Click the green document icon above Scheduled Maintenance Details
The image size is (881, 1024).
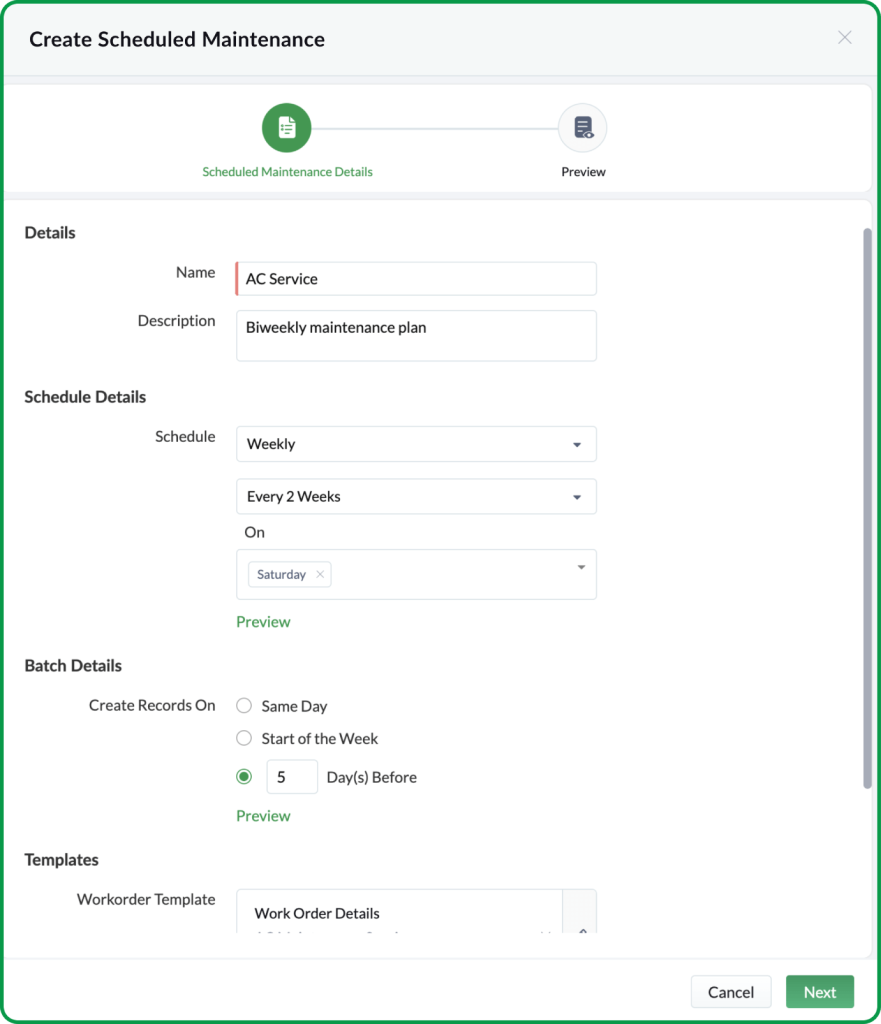point(286,127)
